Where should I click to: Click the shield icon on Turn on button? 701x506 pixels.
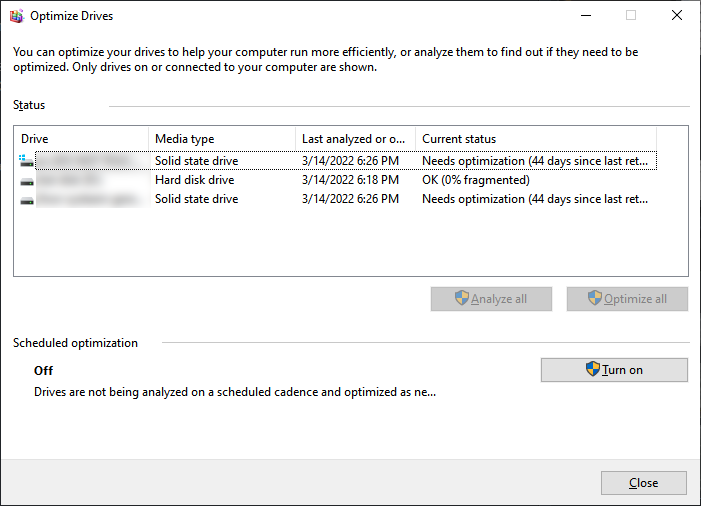pos(593,370)
